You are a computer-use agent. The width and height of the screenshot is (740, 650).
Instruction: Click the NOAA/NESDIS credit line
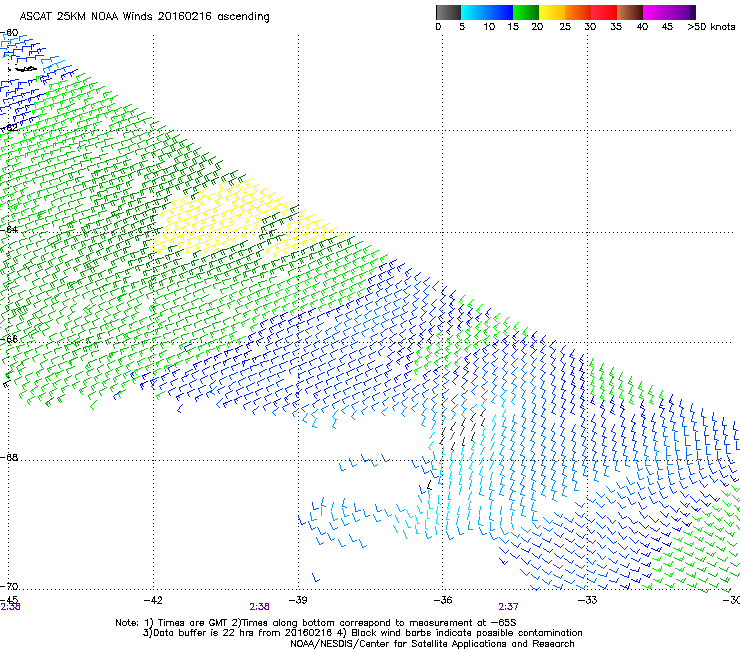pyautogui.click(x=432, y=644)
